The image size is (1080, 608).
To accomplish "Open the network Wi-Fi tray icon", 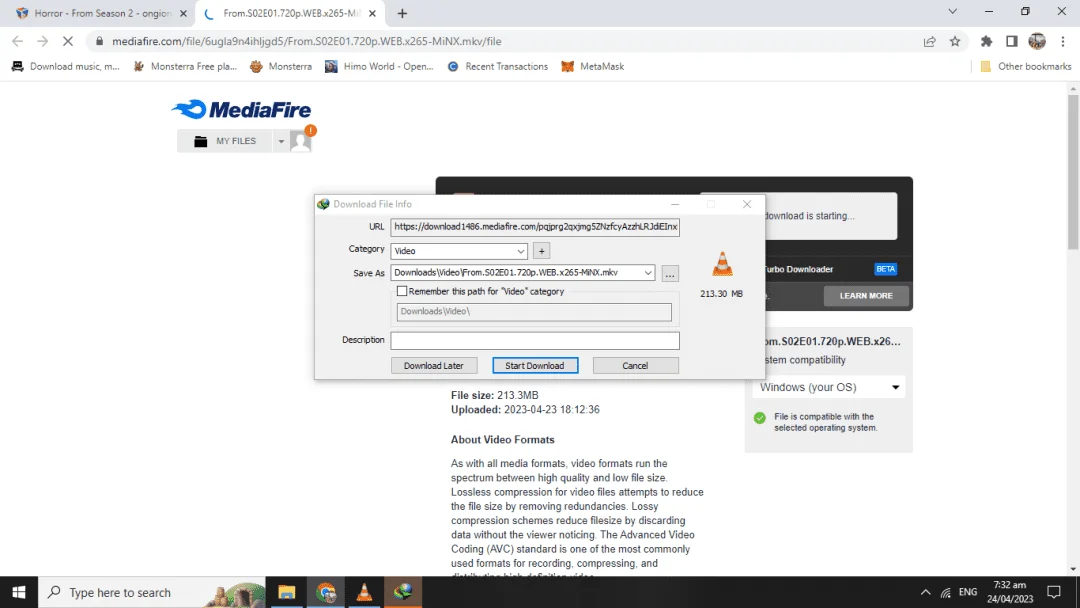I will (x=946, y=592).
